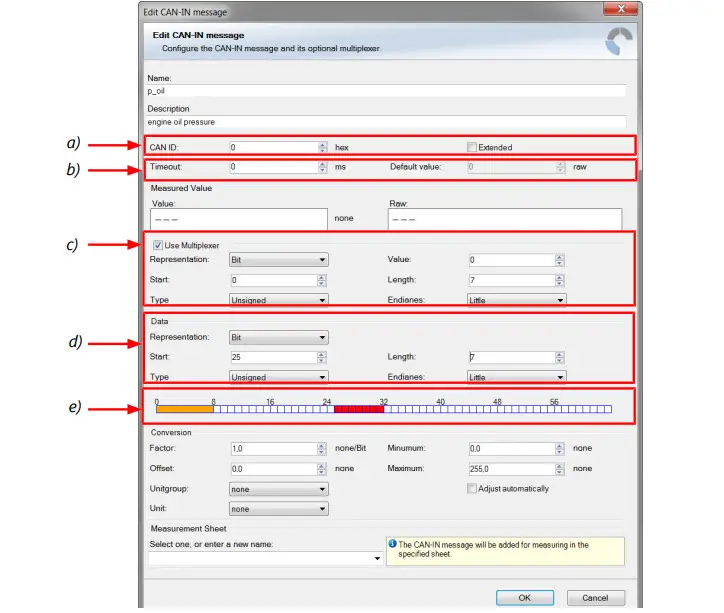Adjust the Multiplexer Start spinner

[322, 280]
